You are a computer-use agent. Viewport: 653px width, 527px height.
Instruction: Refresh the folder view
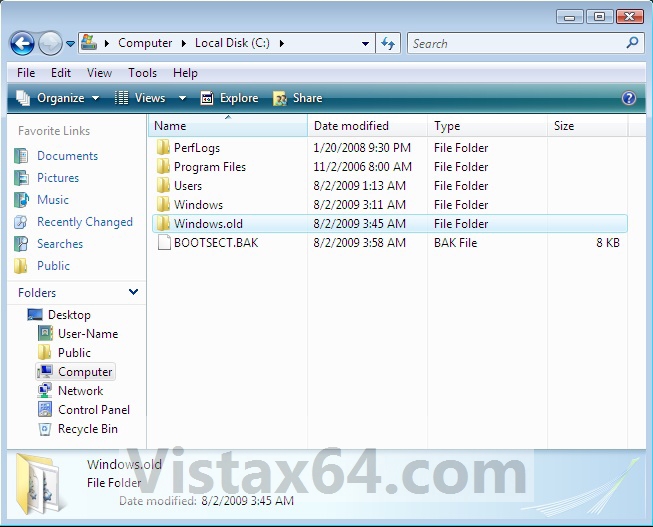coord(388,43)
